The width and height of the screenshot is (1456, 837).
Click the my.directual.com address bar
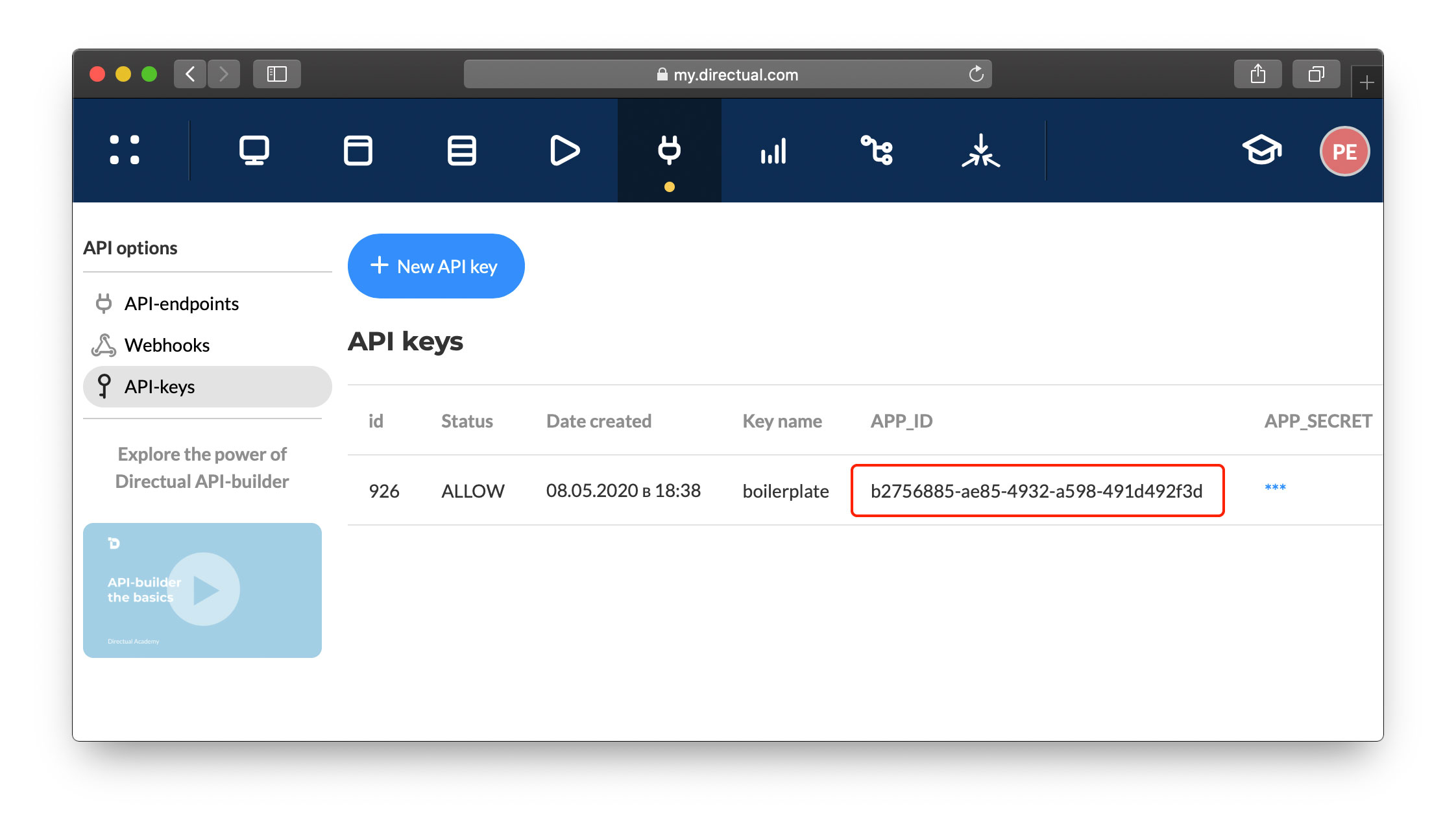tap(727, 74)
